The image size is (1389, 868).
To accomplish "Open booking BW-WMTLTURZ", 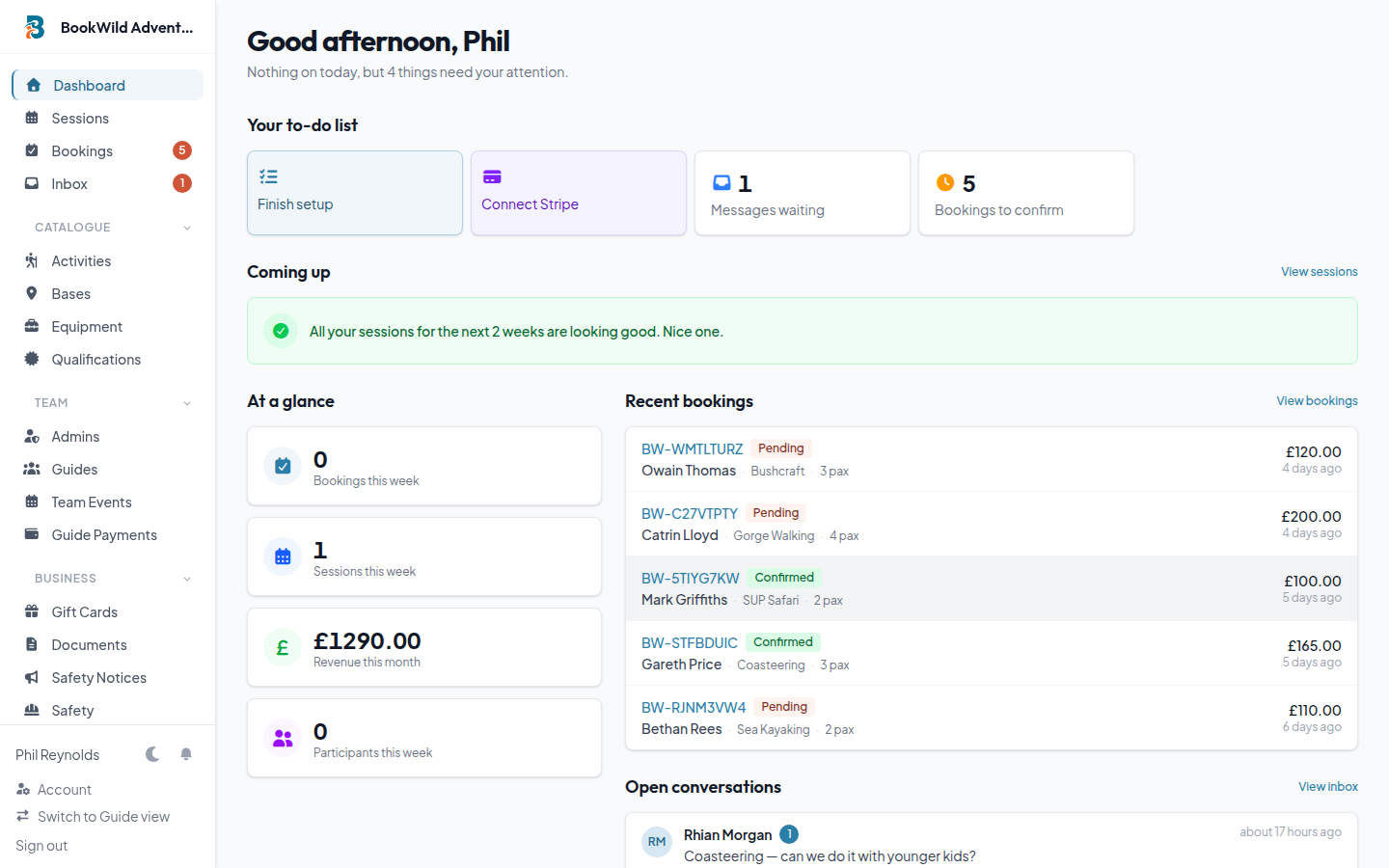I will point(692,448).
